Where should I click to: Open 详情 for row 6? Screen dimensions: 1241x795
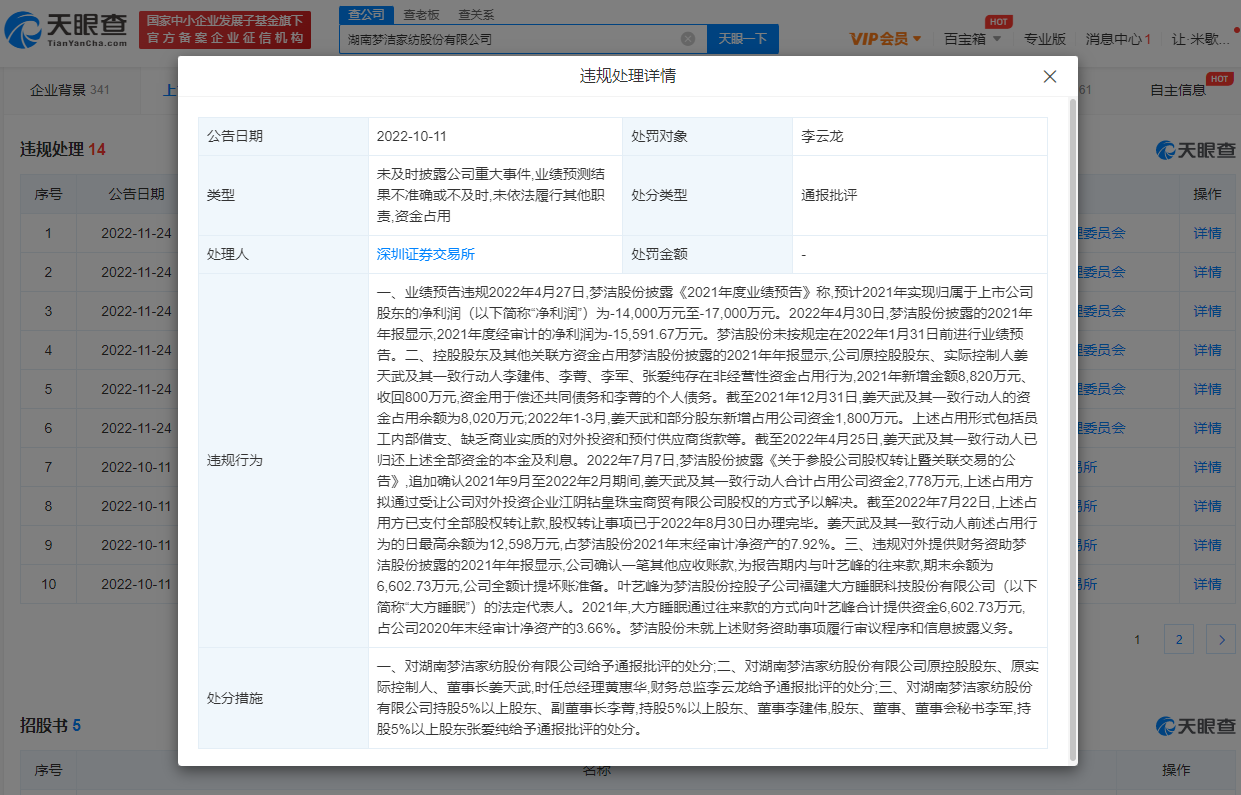click(x=1207, y=428)
